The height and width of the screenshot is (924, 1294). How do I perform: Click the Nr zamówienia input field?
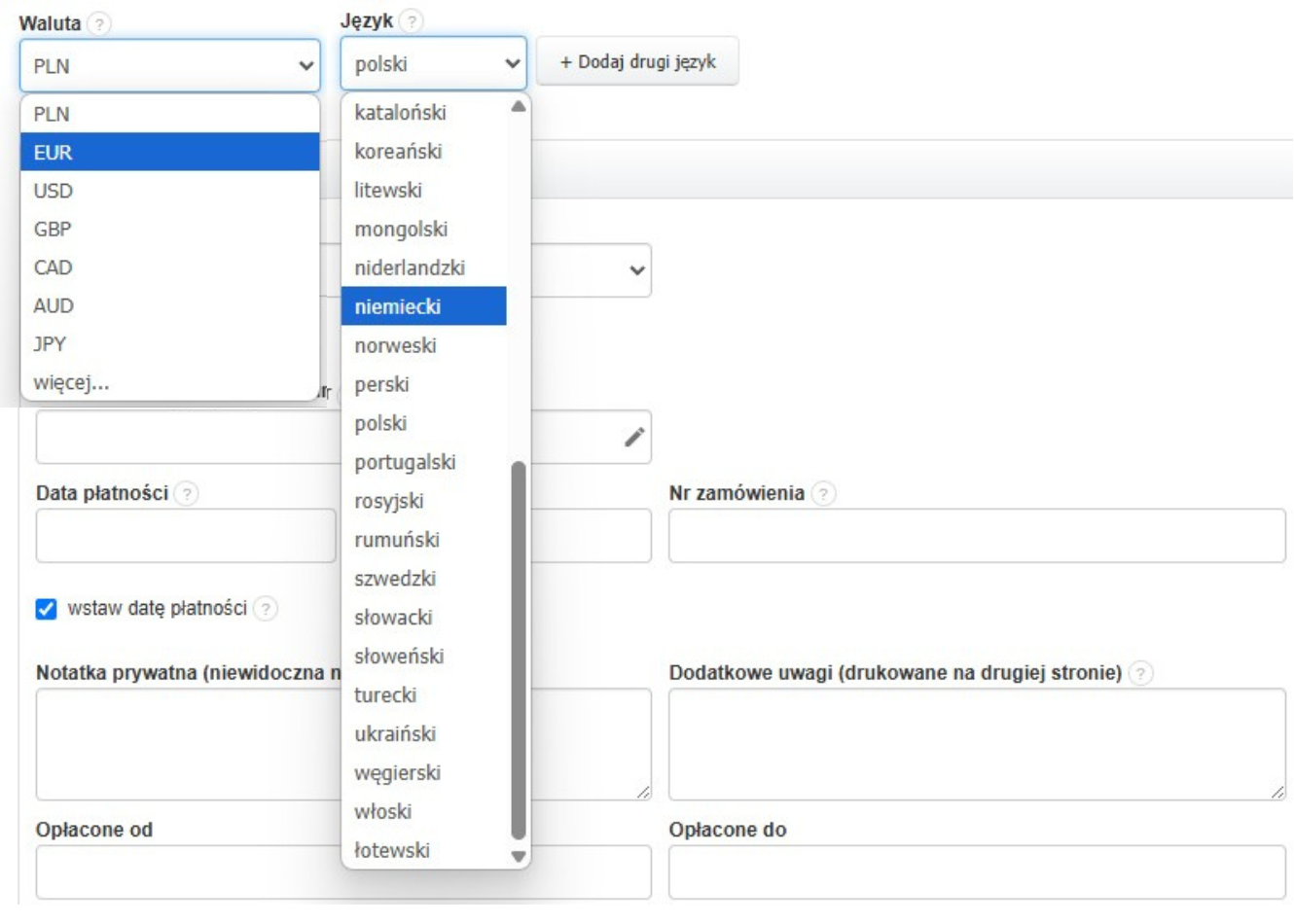tap(976, 535)
